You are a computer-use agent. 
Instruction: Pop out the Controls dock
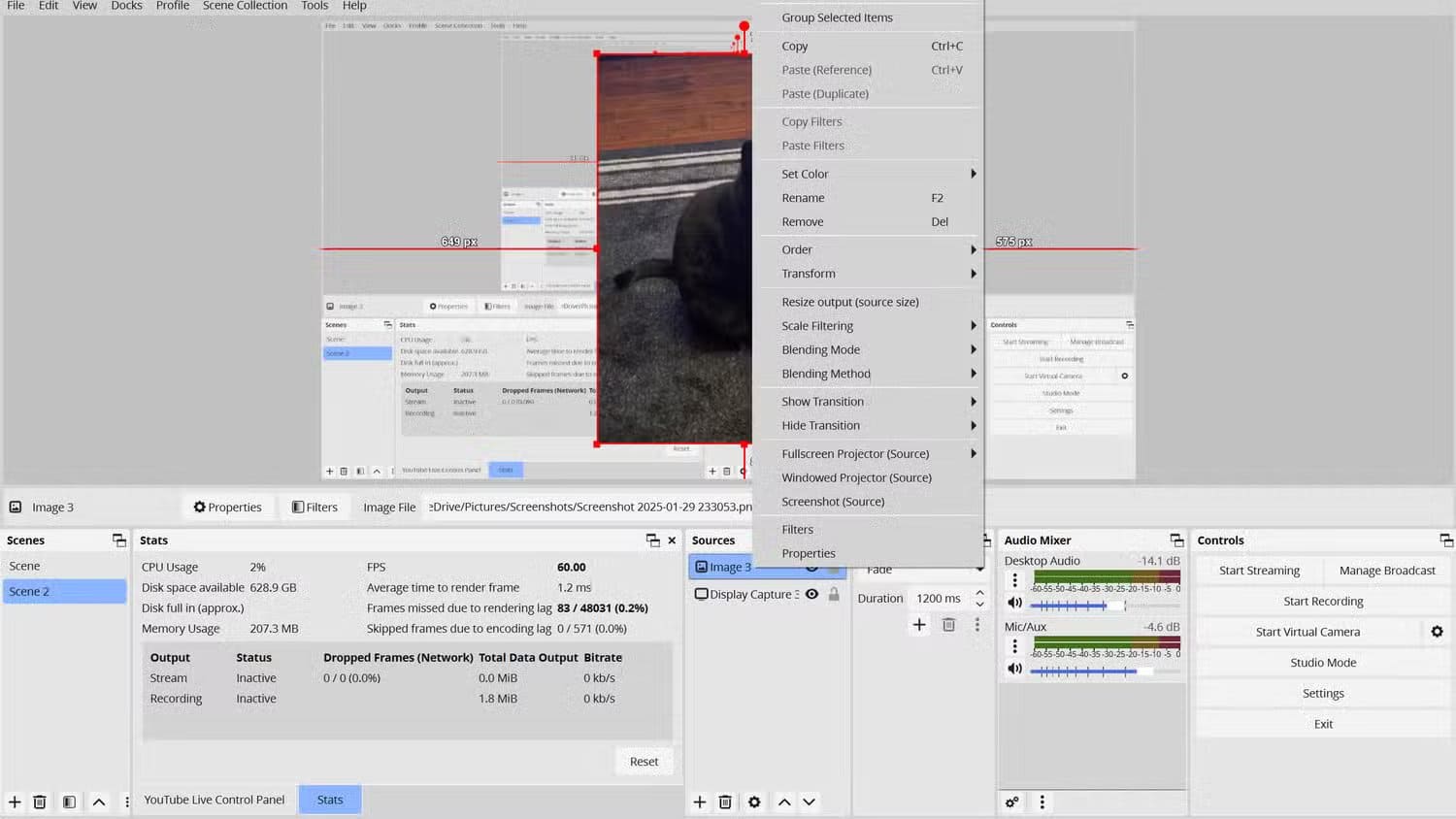(x=1446, y=540)
